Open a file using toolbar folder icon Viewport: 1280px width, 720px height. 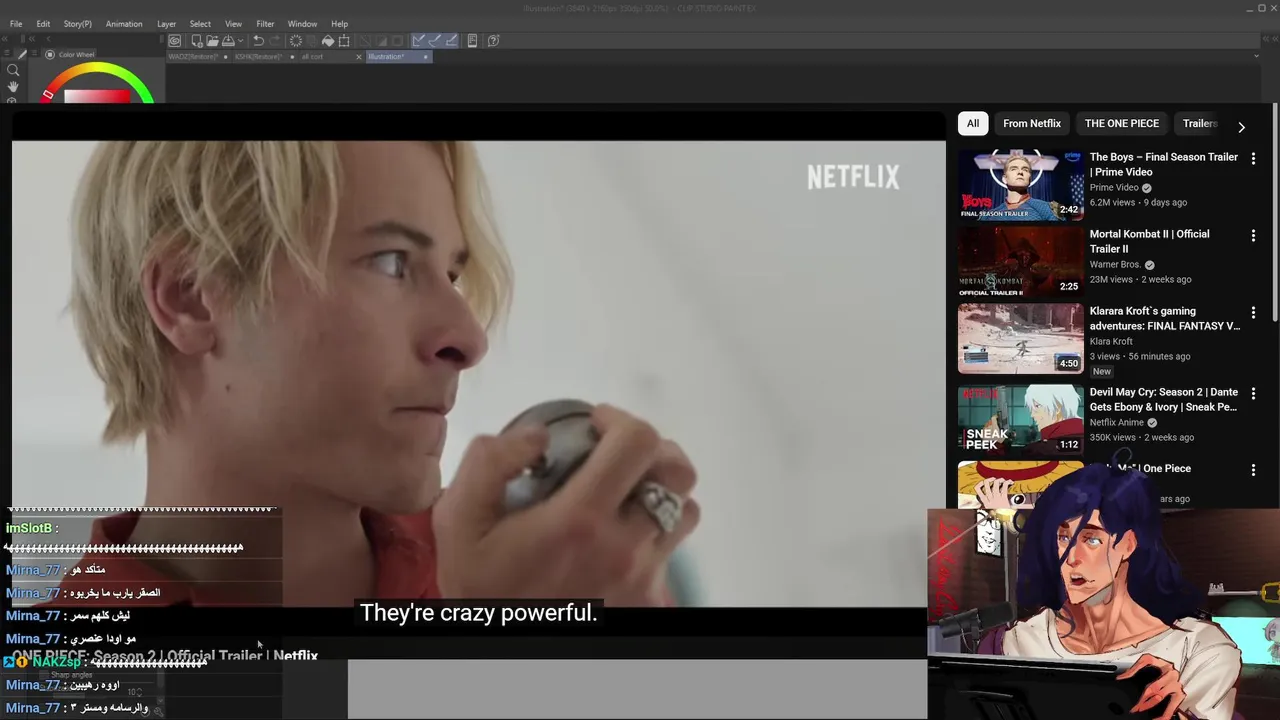(x=212, y=41)
